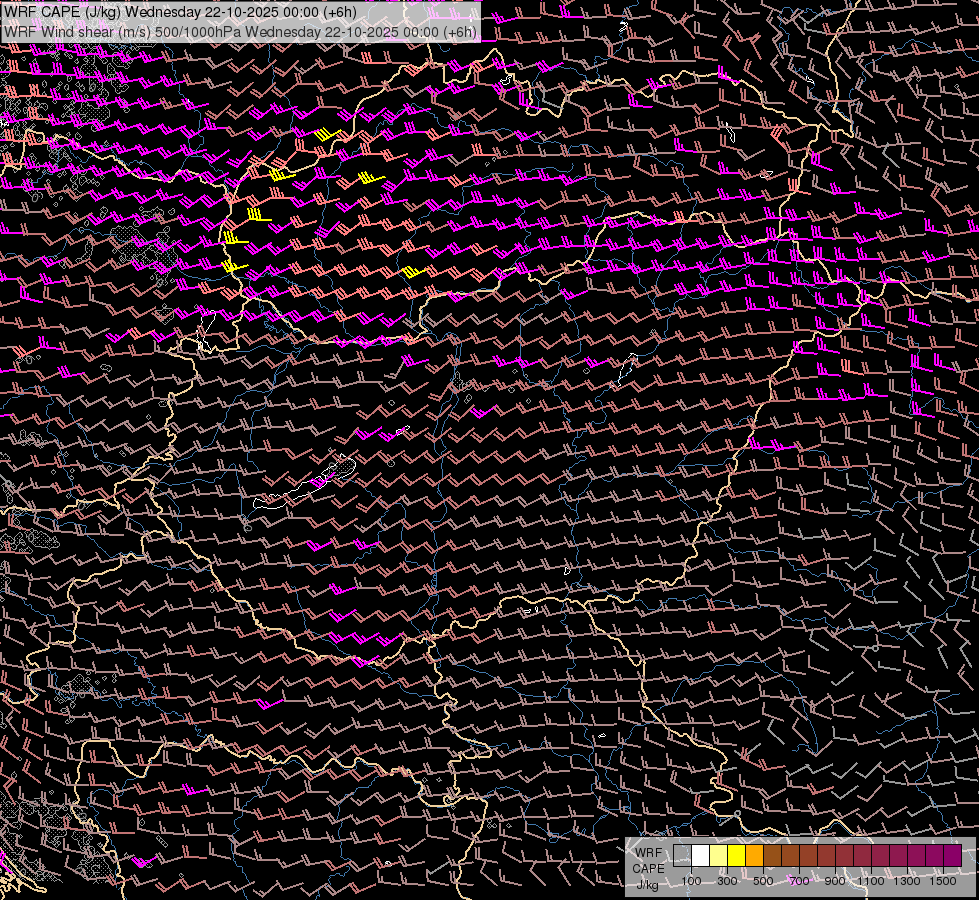This screenshot has width=979, height=900.
Task: Click the '100' legend label
Action: 691,881
